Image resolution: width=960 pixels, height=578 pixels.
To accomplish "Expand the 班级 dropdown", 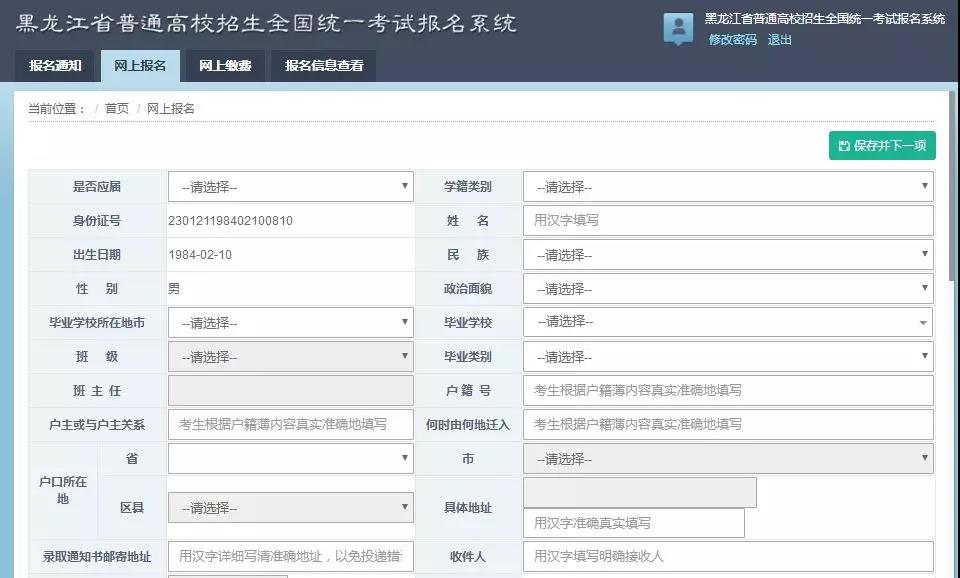I will [290, 356].
